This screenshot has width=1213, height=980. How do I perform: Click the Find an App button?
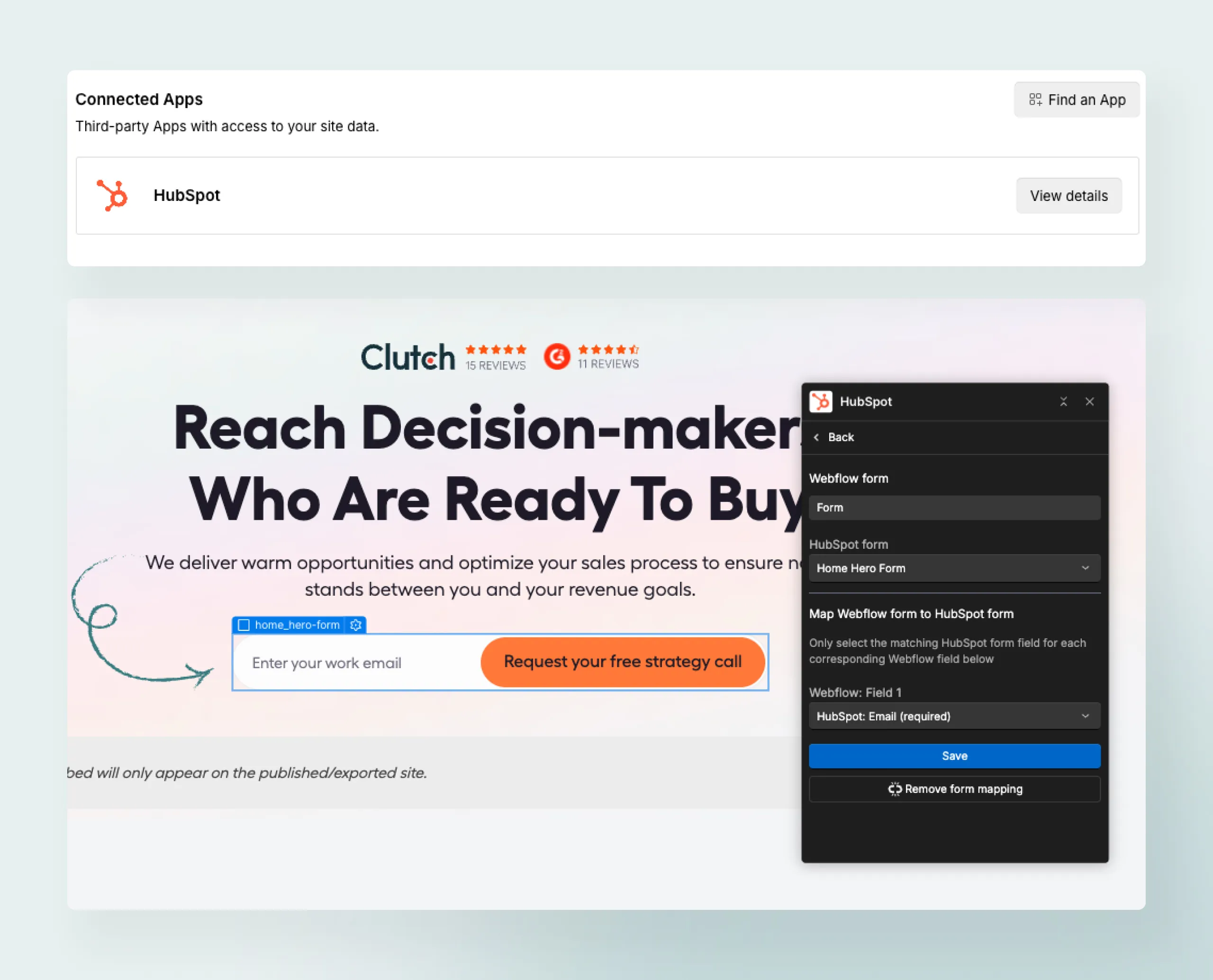[1077, 100]
